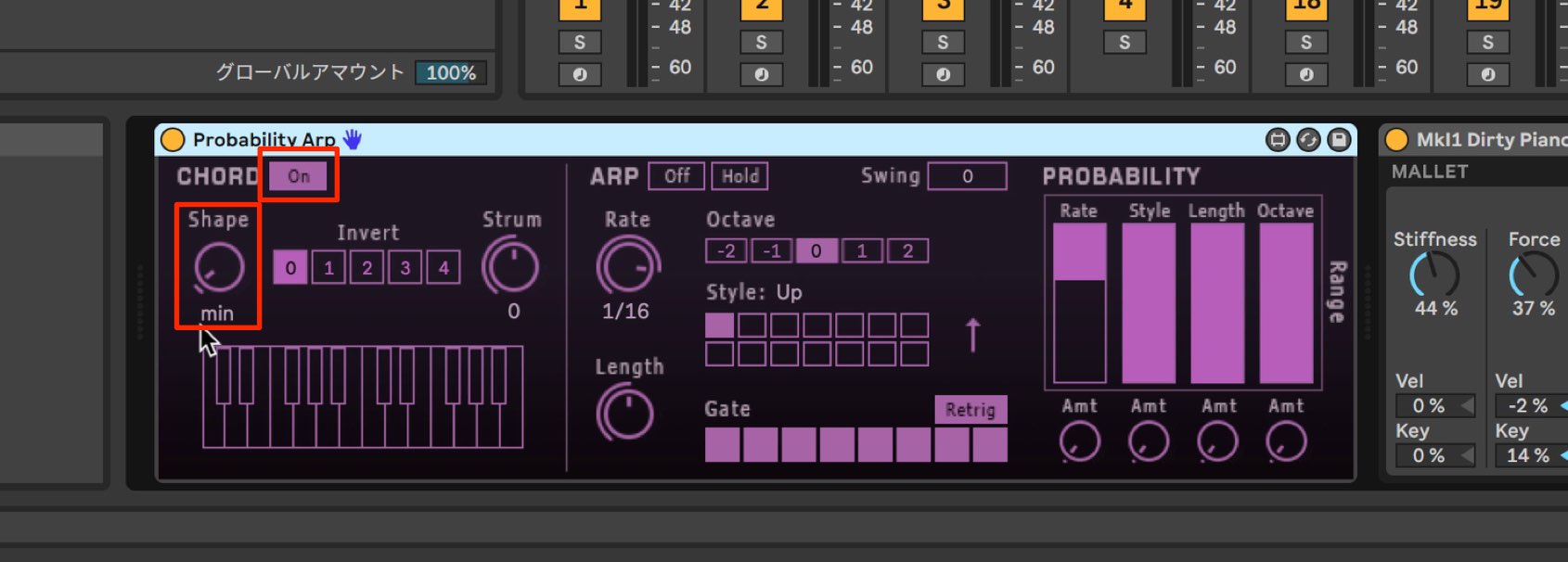Click the filled Style cell
The width and height of the screenshot is (1568, 562).
[719, 325]
